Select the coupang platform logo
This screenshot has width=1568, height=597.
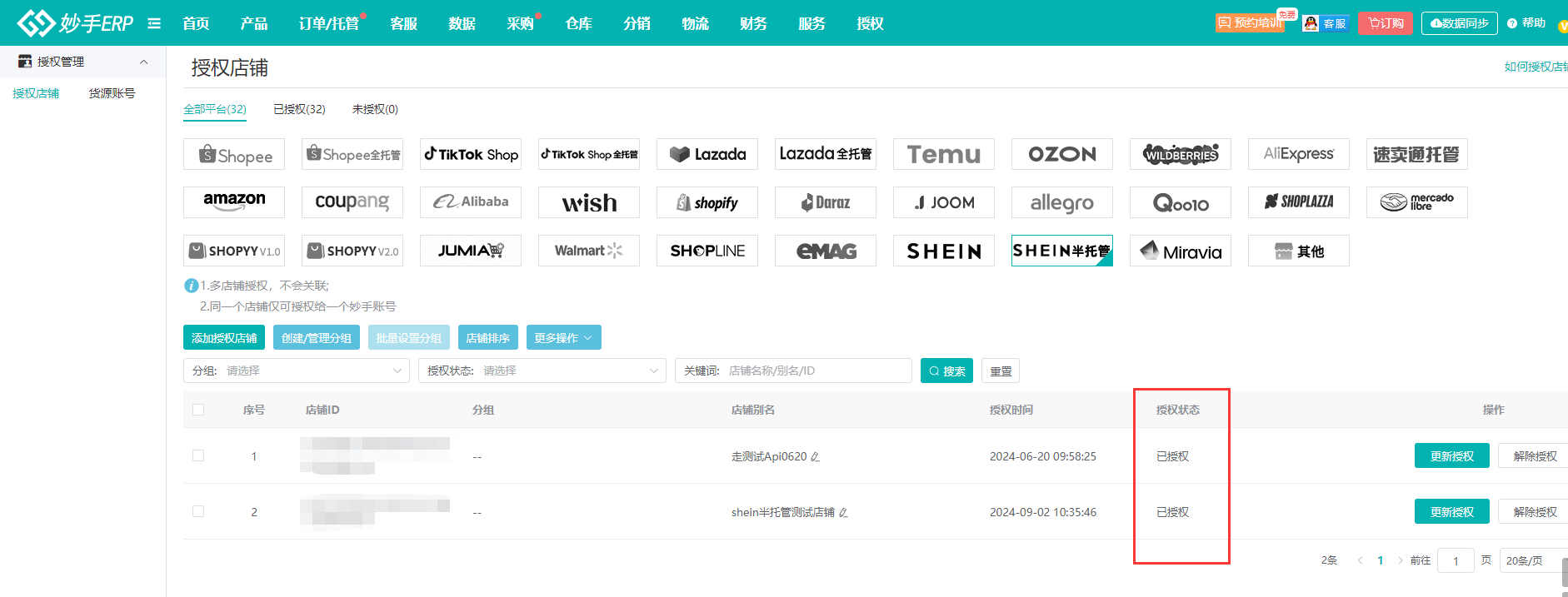[352, 202]
